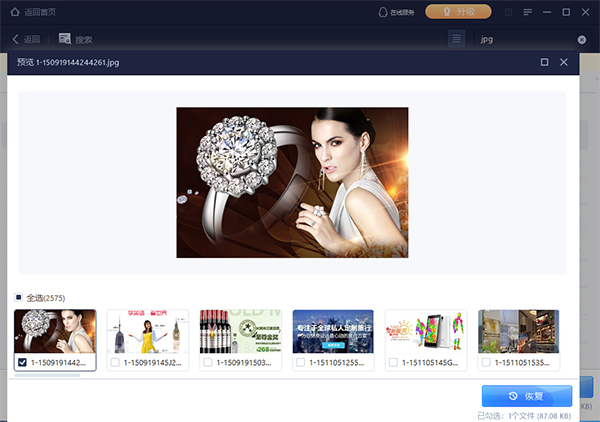Close the preview dialog

(564, 62)
